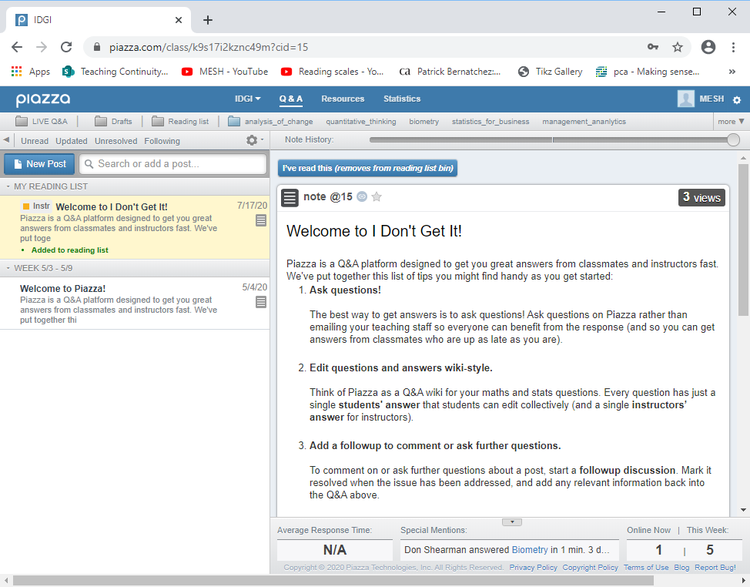Viewport: 750px width, 587px height.
Task: Click the LIVE Q&A folder icon
Action: tap(22, 121)
